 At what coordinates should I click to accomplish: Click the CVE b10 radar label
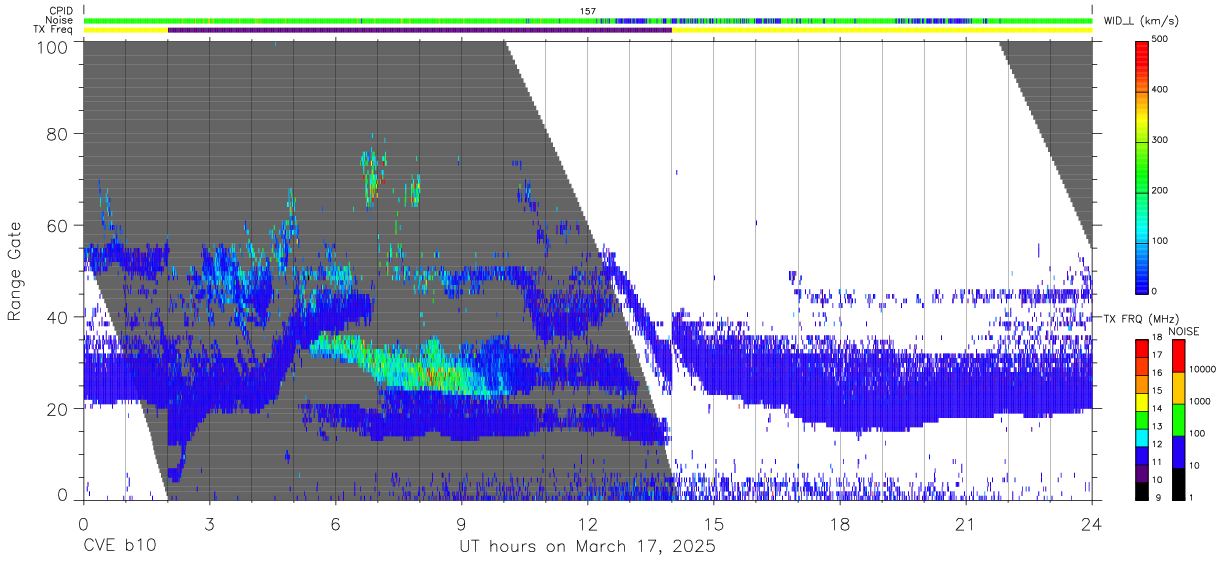(119, 547)
